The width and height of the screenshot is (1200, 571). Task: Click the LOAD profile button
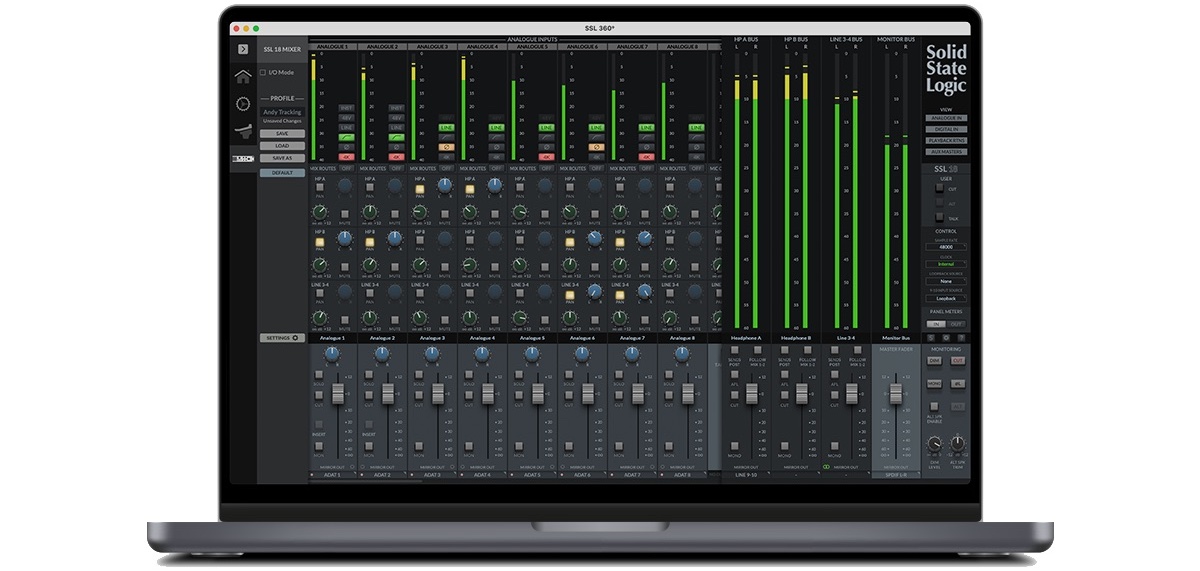pos(282,146)
